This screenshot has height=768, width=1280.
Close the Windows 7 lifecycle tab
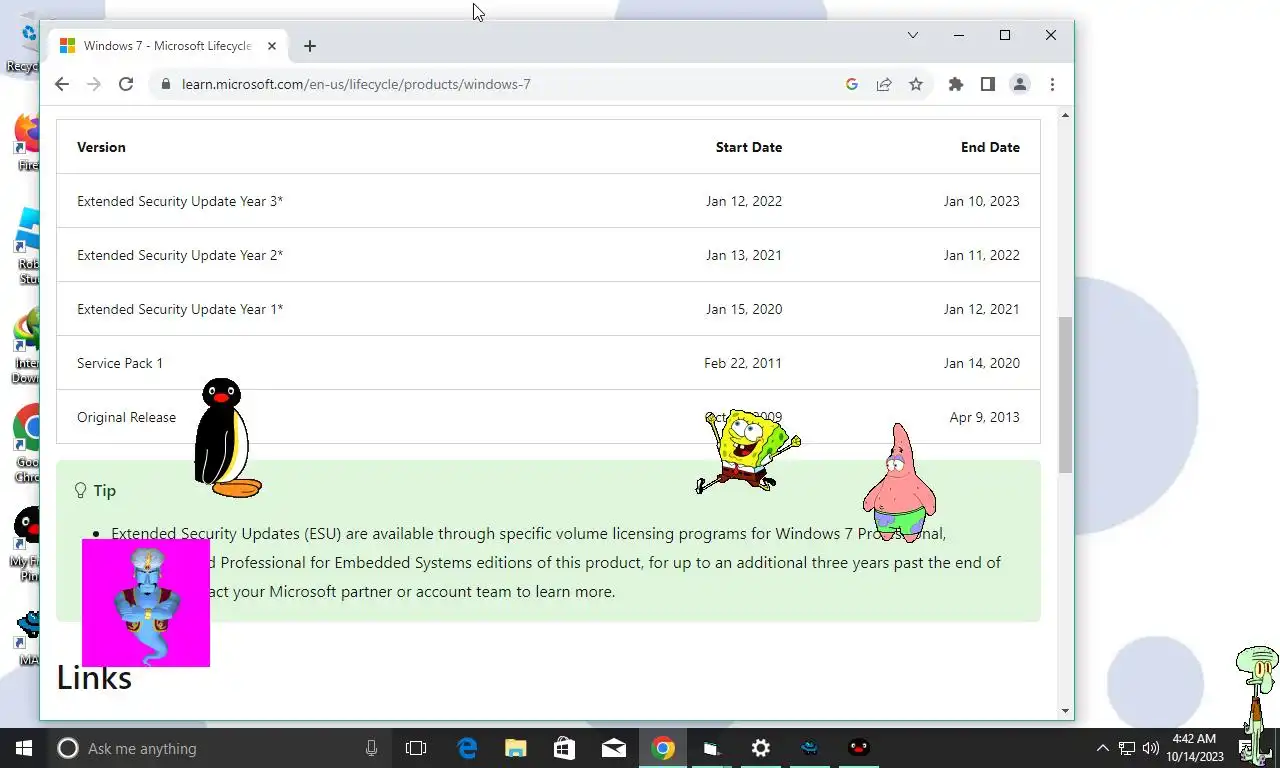(x=272, y=46)
